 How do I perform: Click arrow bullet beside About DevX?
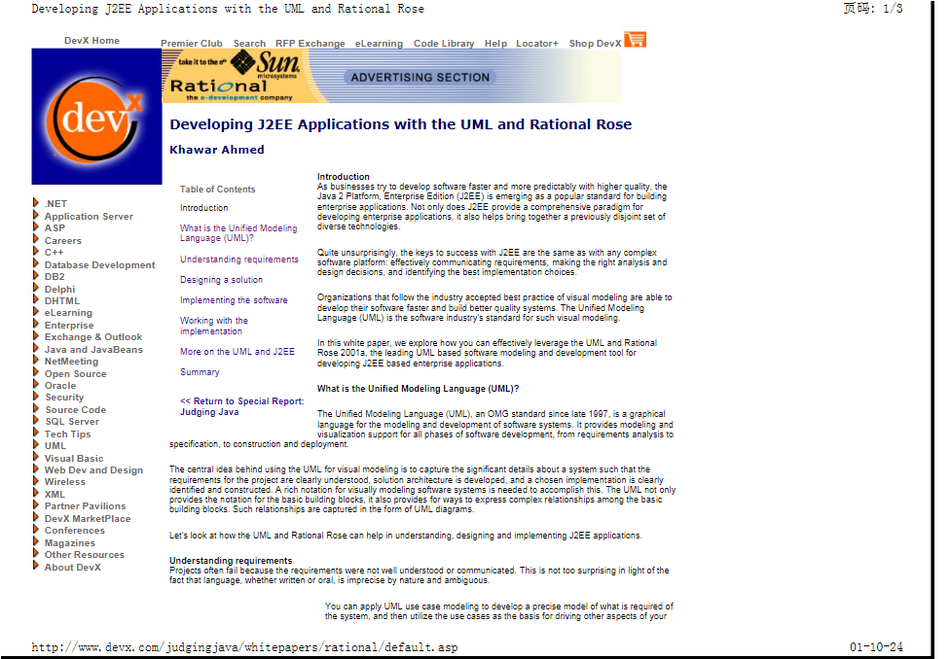(37, 567)
